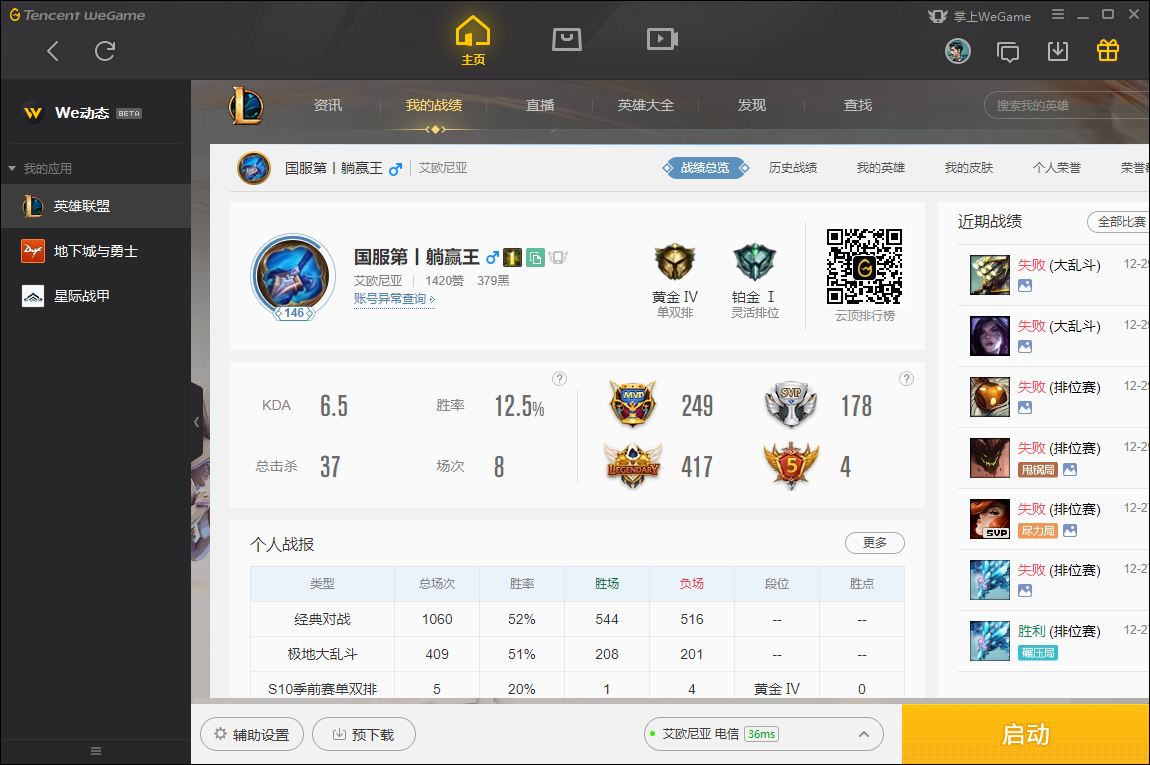Click the League of Legends logo in the header

pos(246,106)
